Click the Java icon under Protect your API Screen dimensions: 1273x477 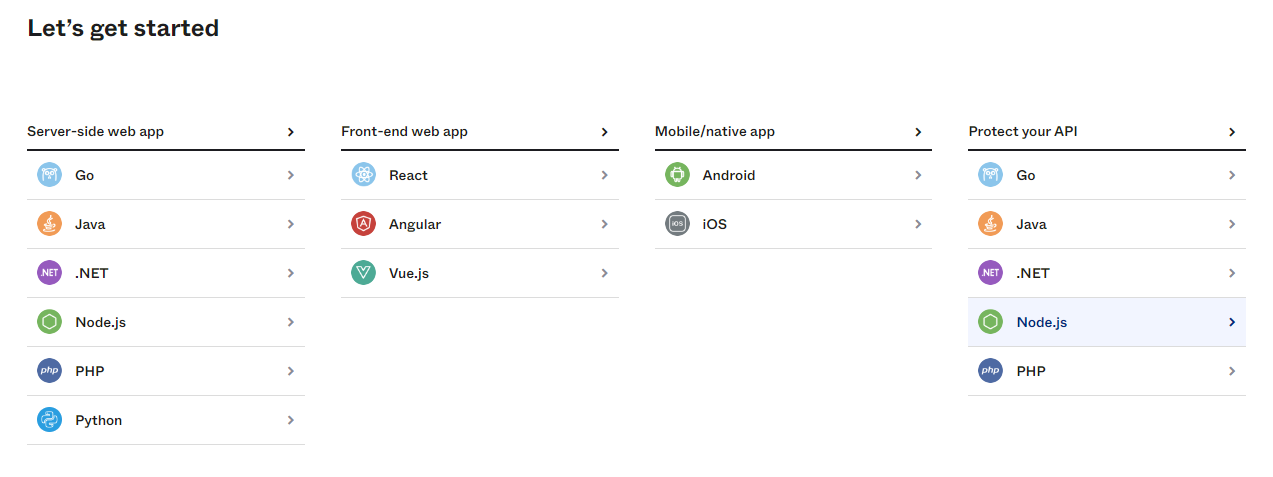pos(990,224)
